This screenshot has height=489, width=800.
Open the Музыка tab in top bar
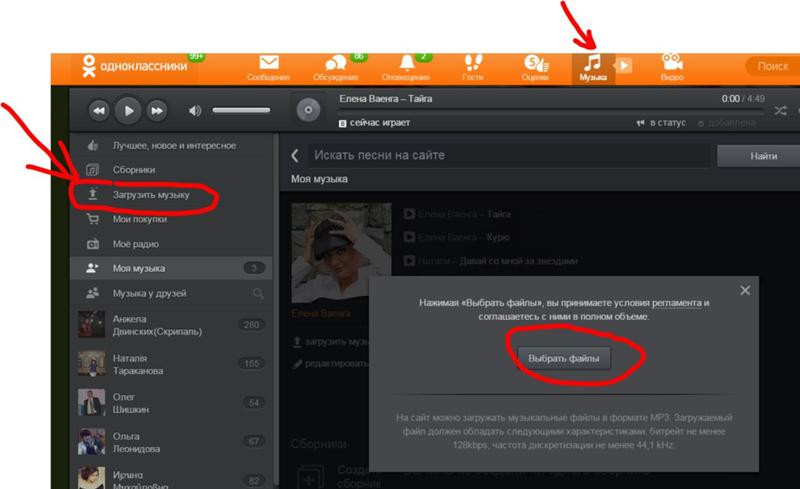click(593, 68)
